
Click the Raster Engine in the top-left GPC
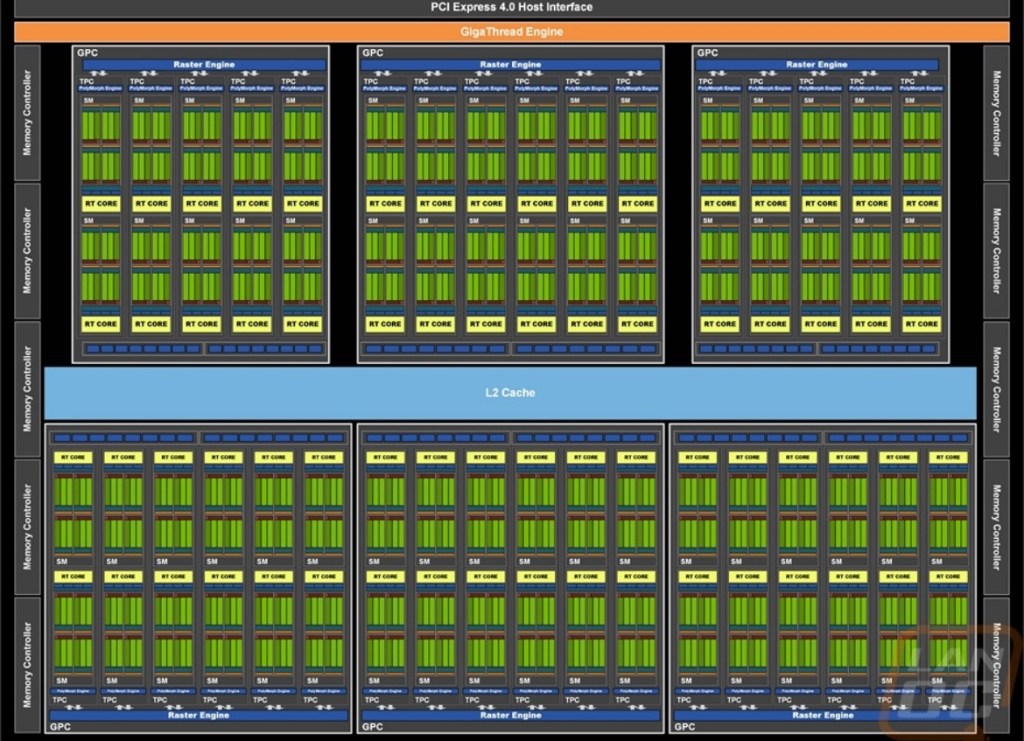coord(204,65)
